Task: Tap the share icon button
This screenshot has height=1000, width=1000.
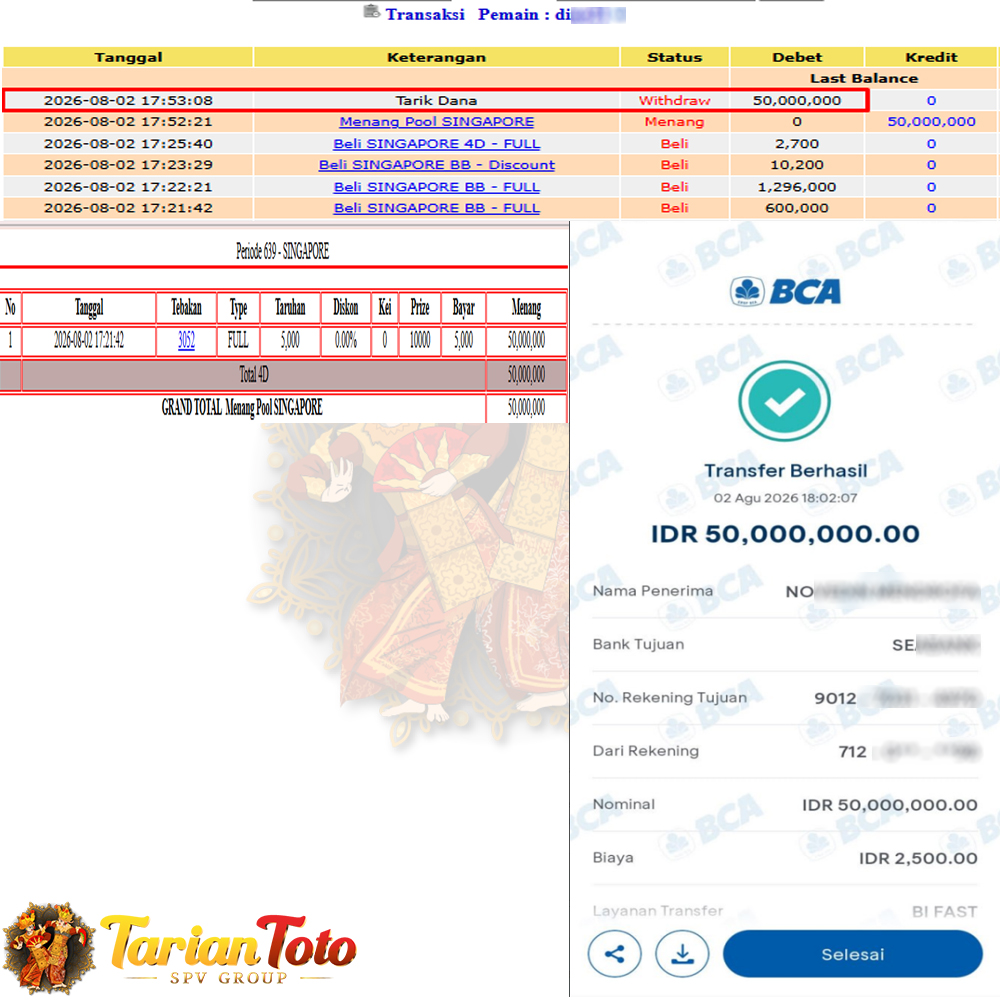Action: [614, 954]
